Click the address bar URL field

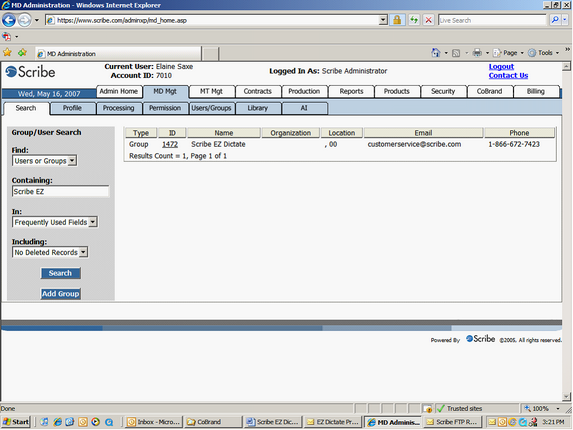[213, 20]
